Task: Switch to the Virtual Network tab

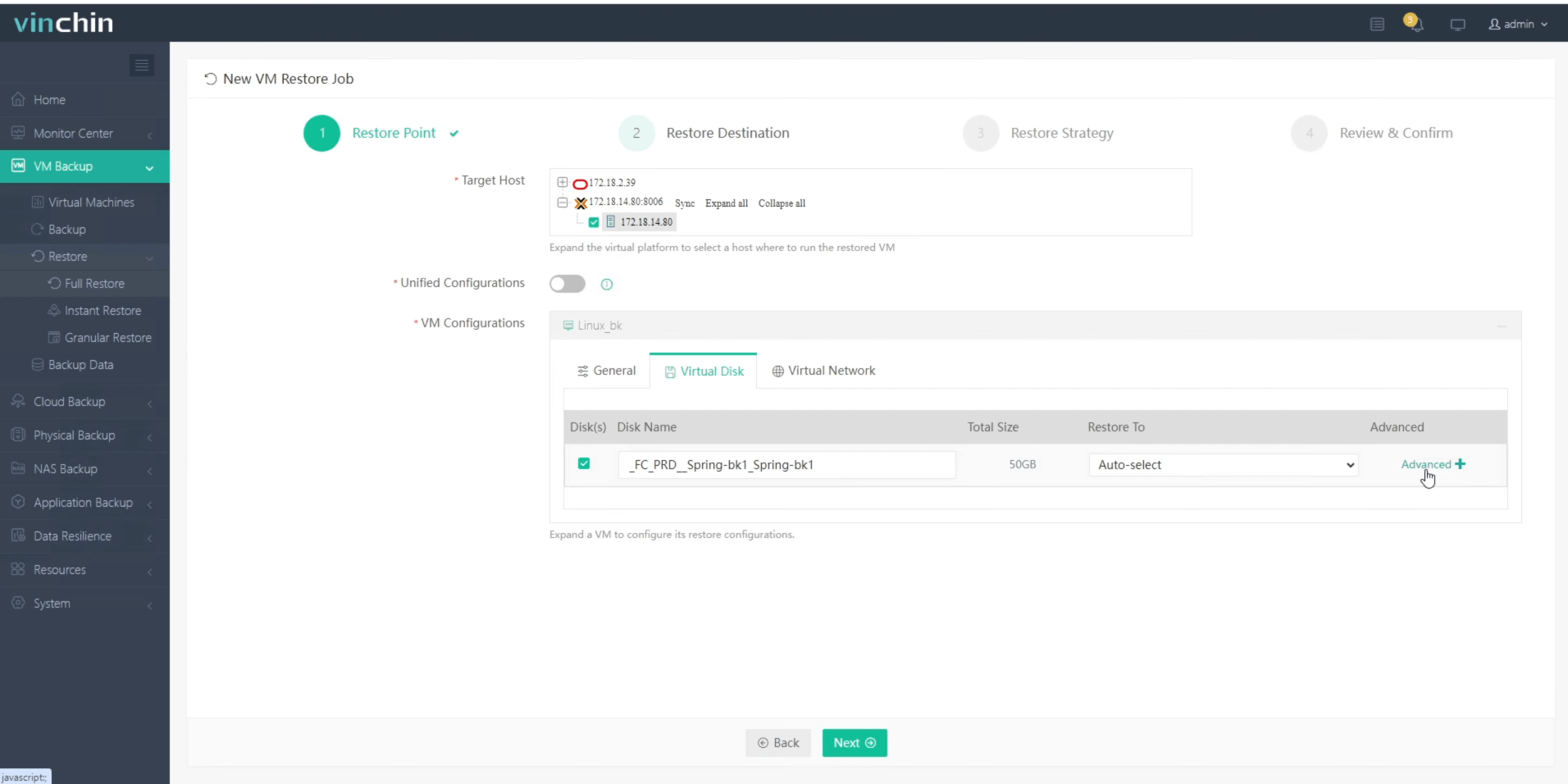Action: [823, 371]
